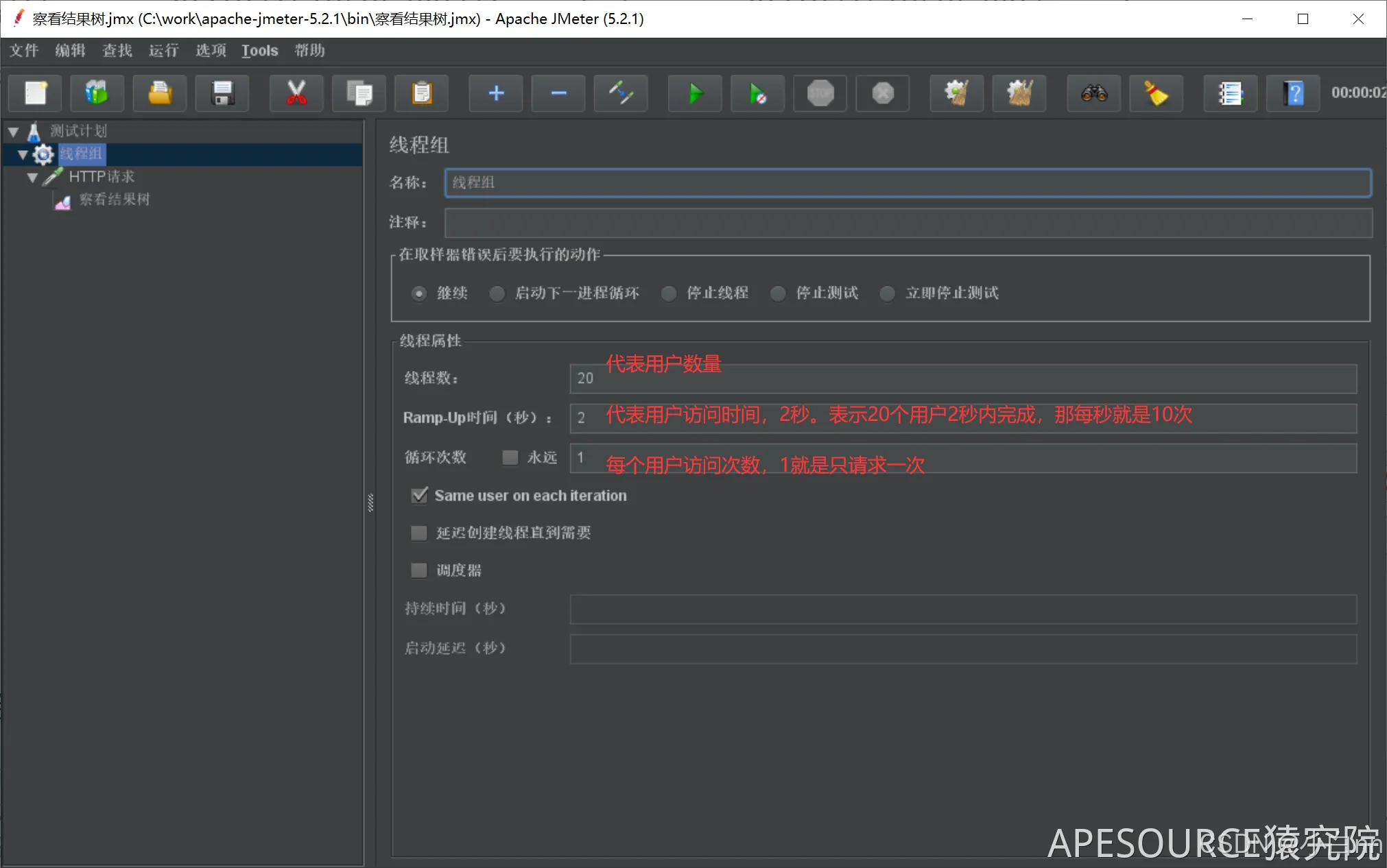
Task: Uncheck Same user on each iteration
Action: click(419, 496)
